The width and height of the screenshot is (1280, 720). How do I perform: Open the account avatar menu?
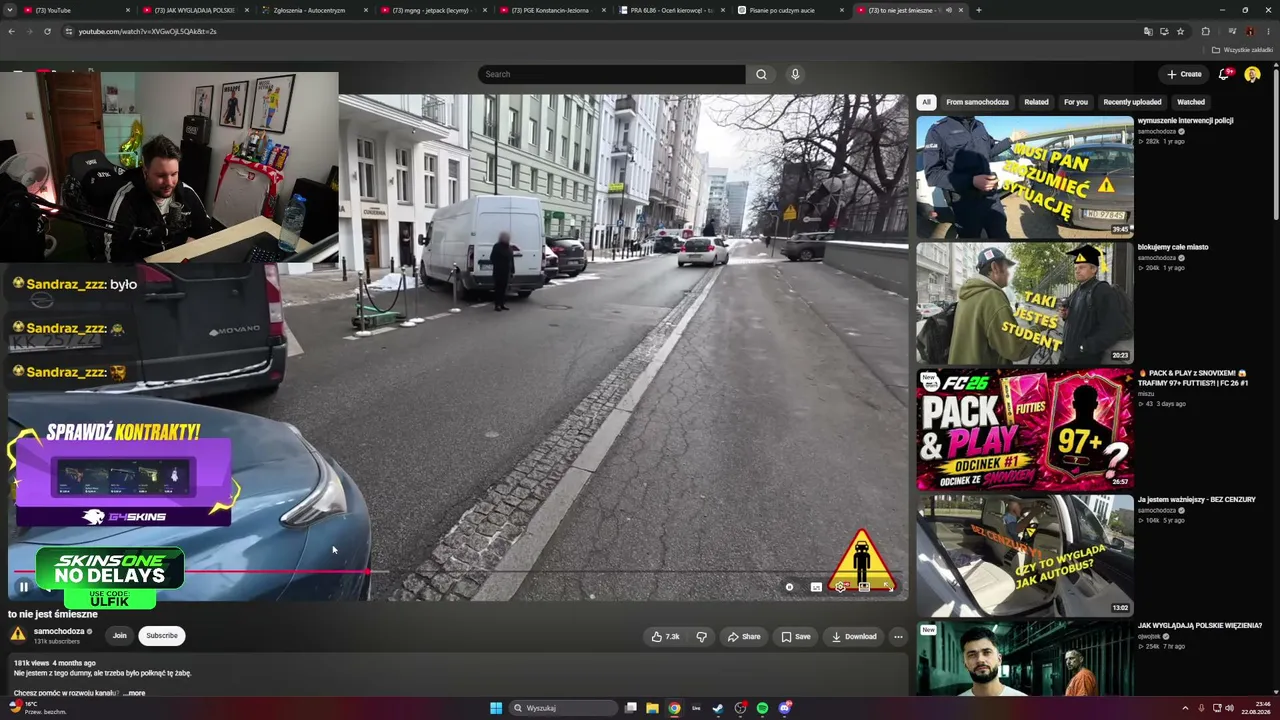1252,74
